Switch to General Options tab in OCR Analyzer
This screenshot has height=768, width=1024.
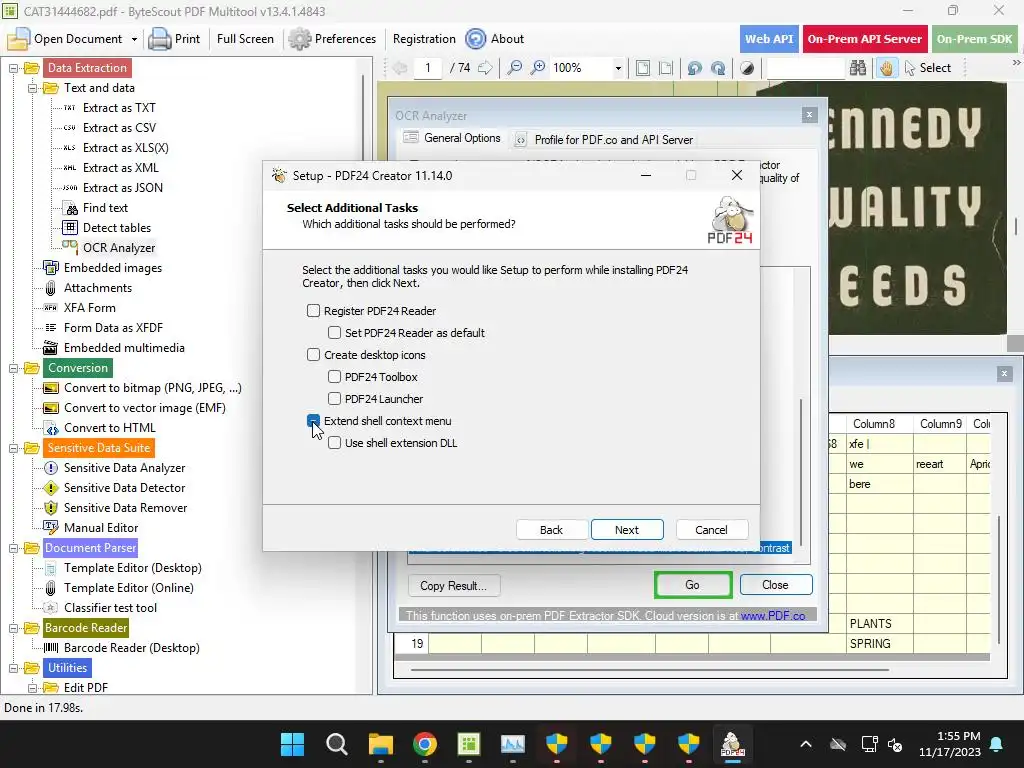(453, 138)
